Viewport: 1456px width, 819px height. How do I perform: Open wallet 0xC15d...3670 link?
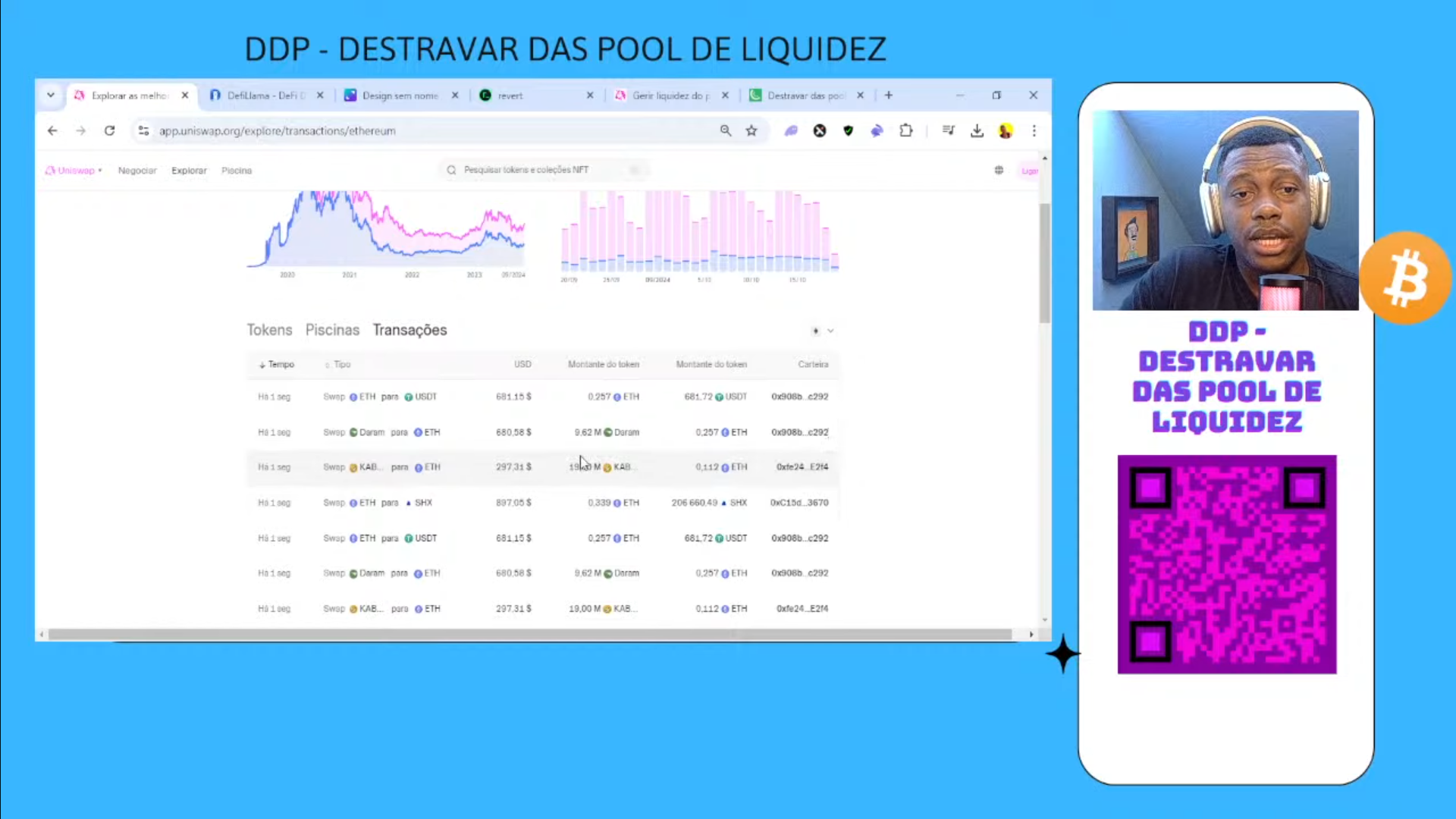(799, 502)
